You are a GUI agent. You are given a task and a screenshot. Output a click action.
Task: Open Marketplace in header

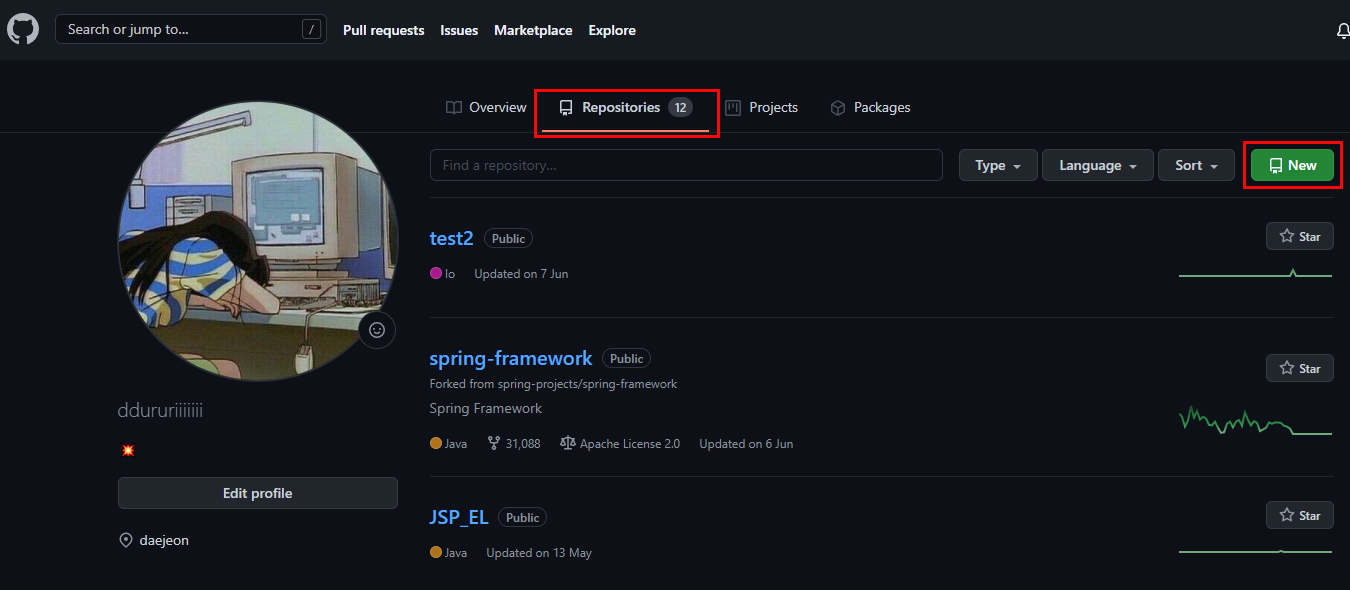(533, 30)
